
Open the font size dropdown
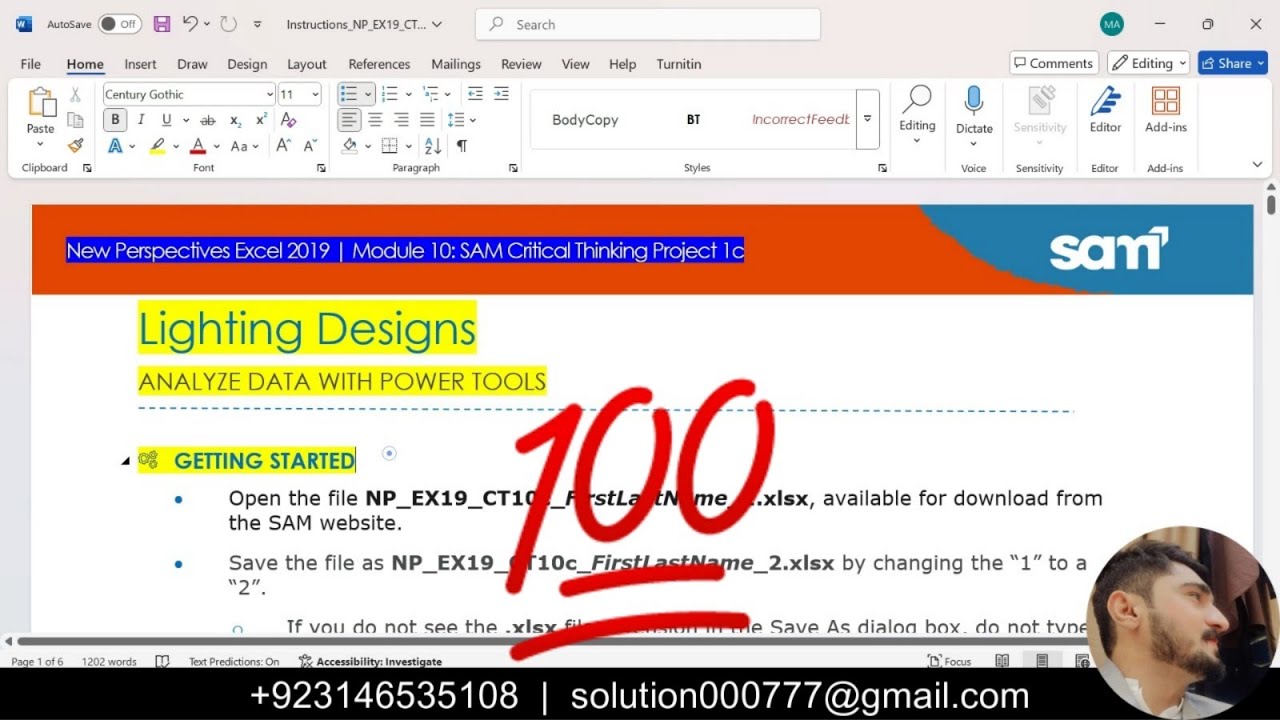point(316,94)
